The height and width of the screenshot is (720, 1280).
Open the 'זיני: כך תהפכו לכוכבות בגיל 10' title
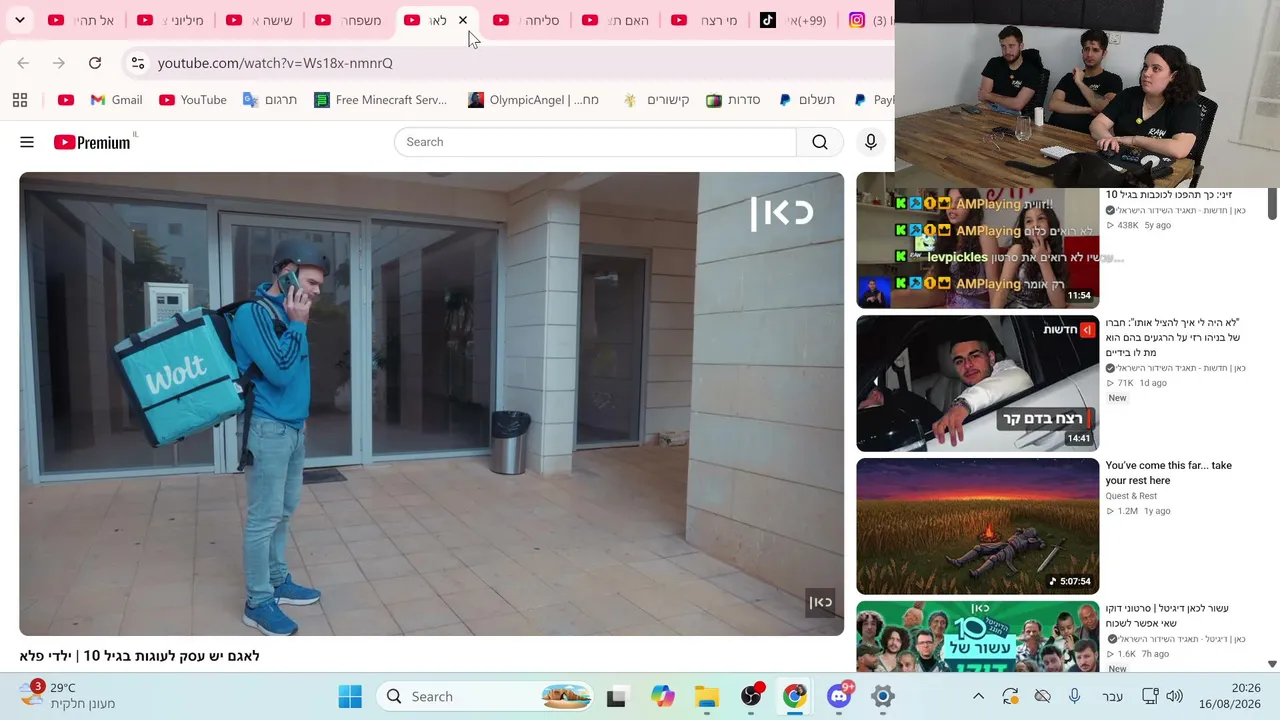point(1169,195)
